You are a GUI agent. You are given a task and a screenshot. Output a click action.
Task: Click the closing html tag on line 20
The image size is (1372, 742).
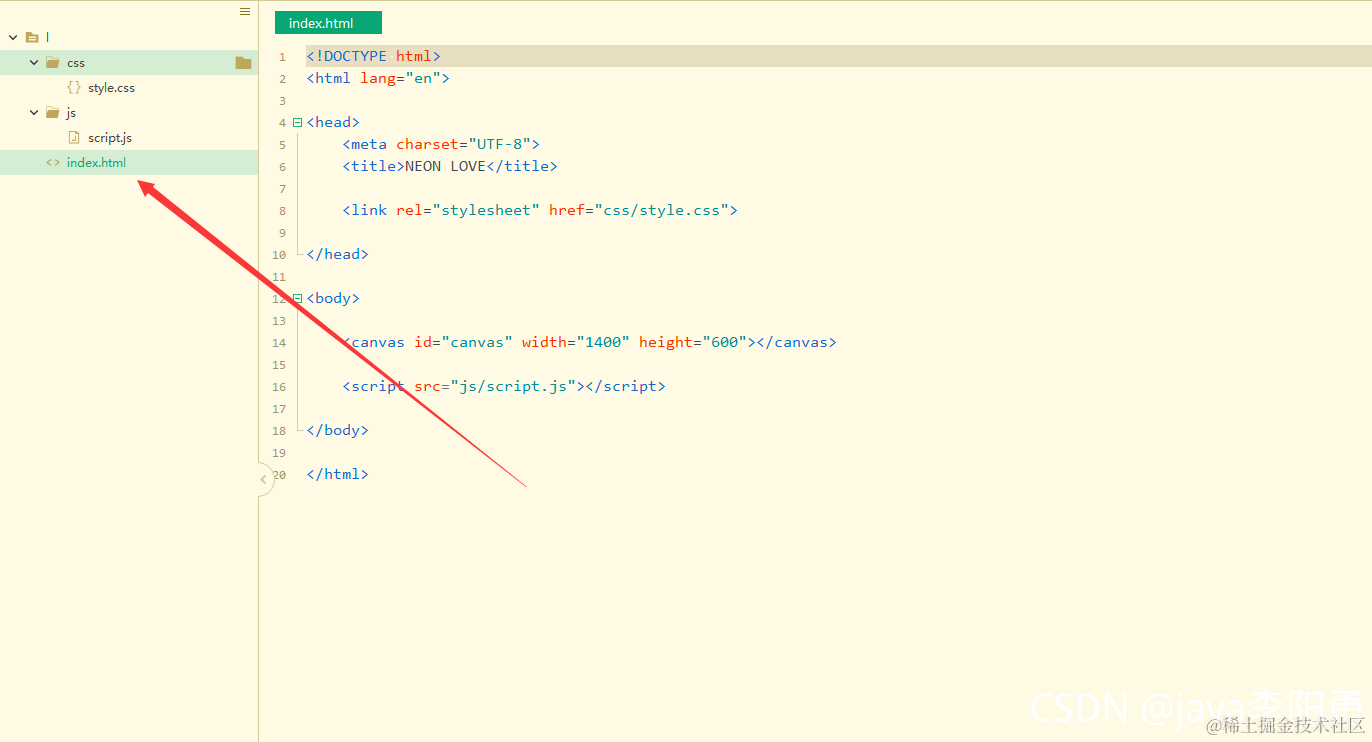[337, 474]
